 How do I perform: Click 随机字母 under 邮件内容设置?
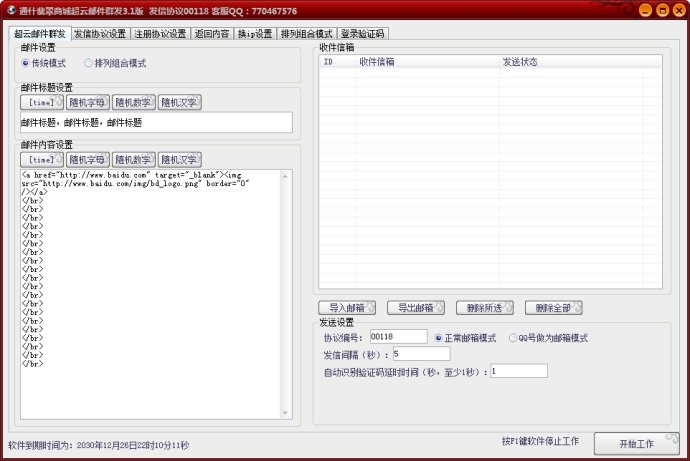[x=88, y=159]
